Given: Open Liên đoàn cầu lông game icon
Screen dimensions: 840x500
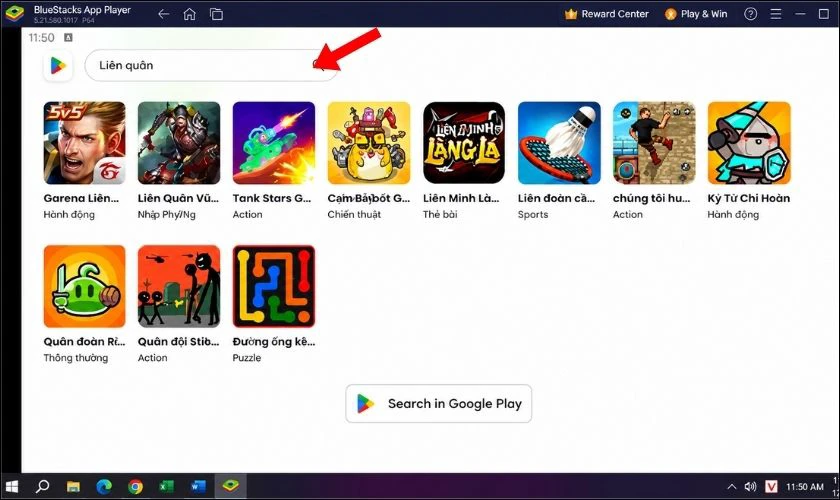Looking at the screenshot, I should pos(559,143).
